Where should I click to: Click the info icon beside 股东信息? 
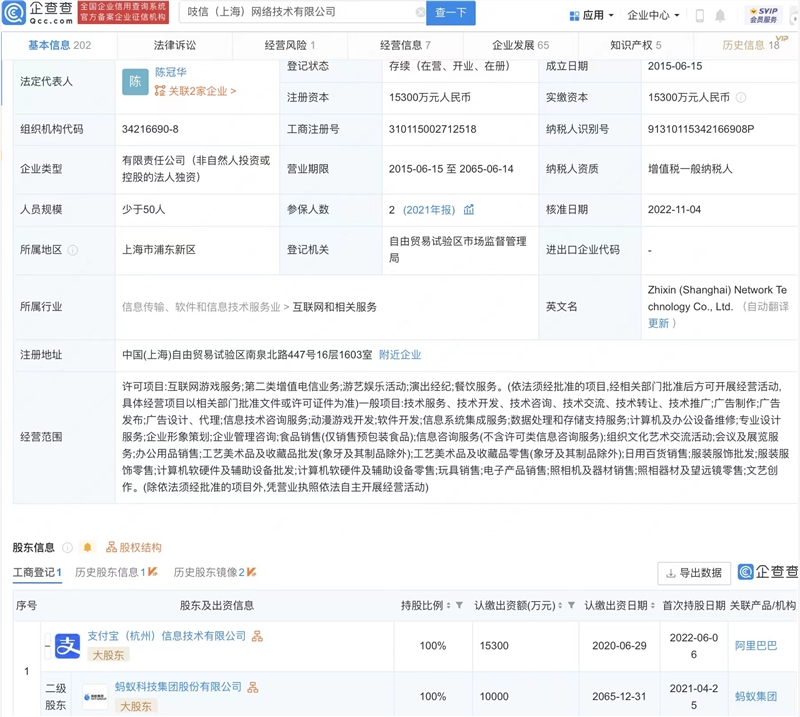(67, 548)
